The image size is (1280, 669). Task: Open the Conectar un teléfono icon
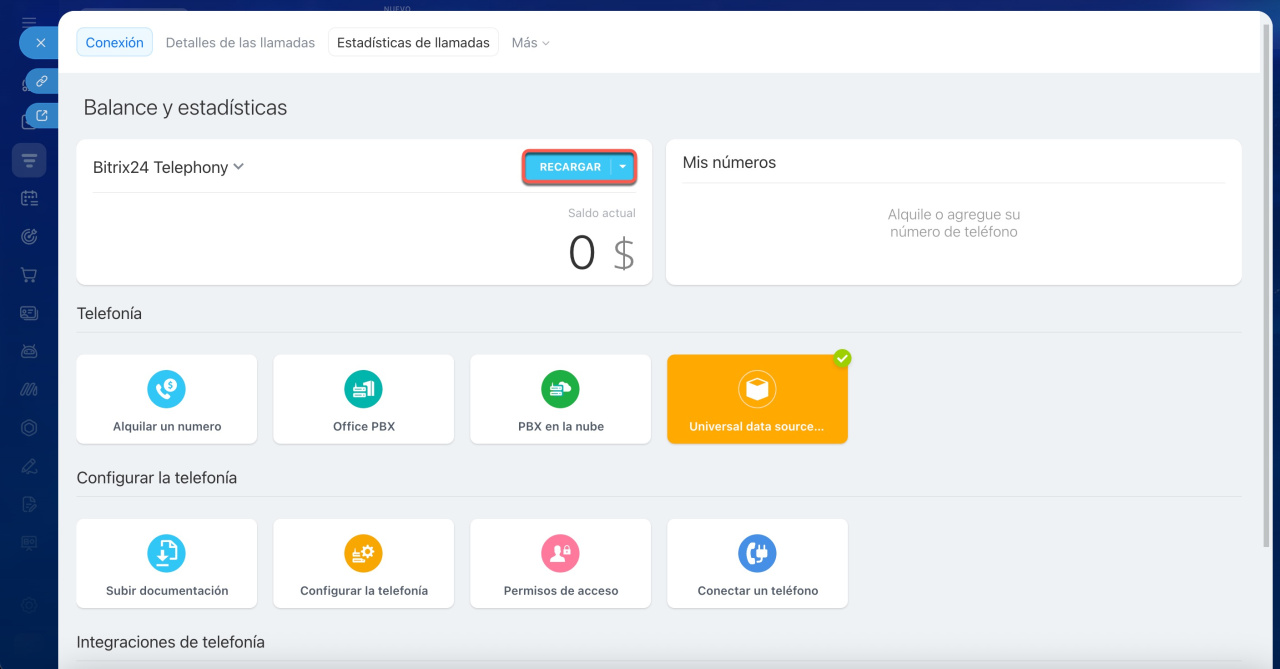[757, 553]
